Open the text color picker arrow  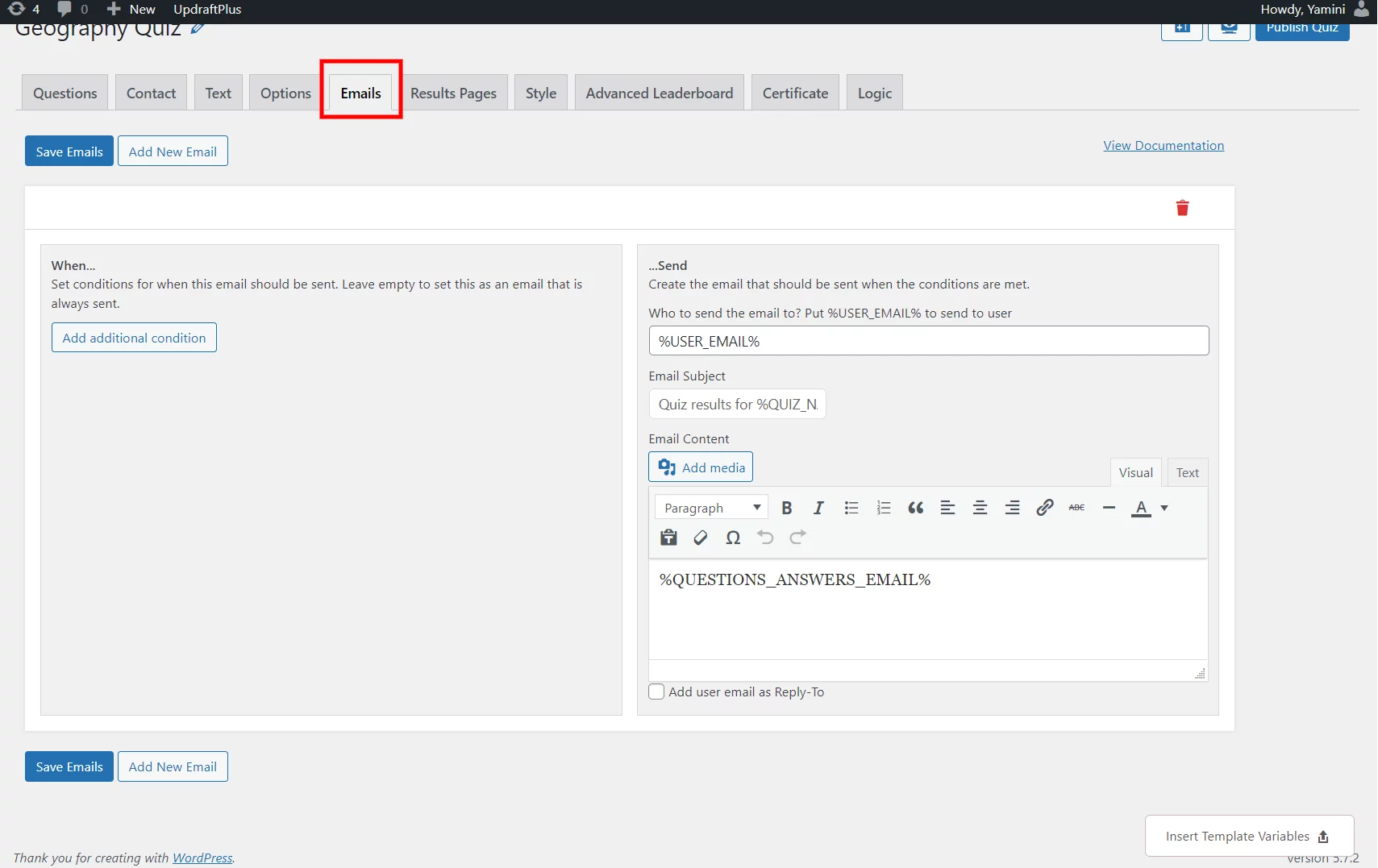tap(1164, 509)
